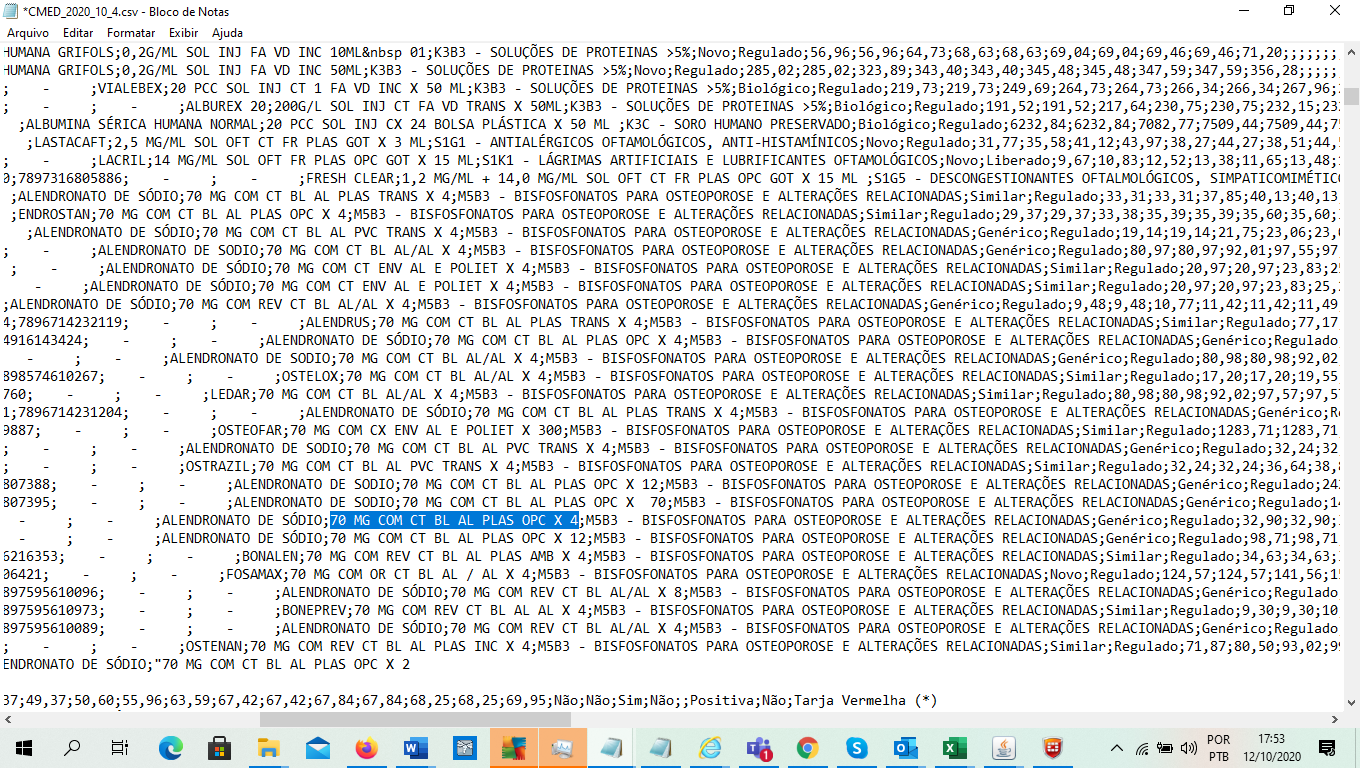
Task: Check the battery tray icon
Action: (1165, 747)
